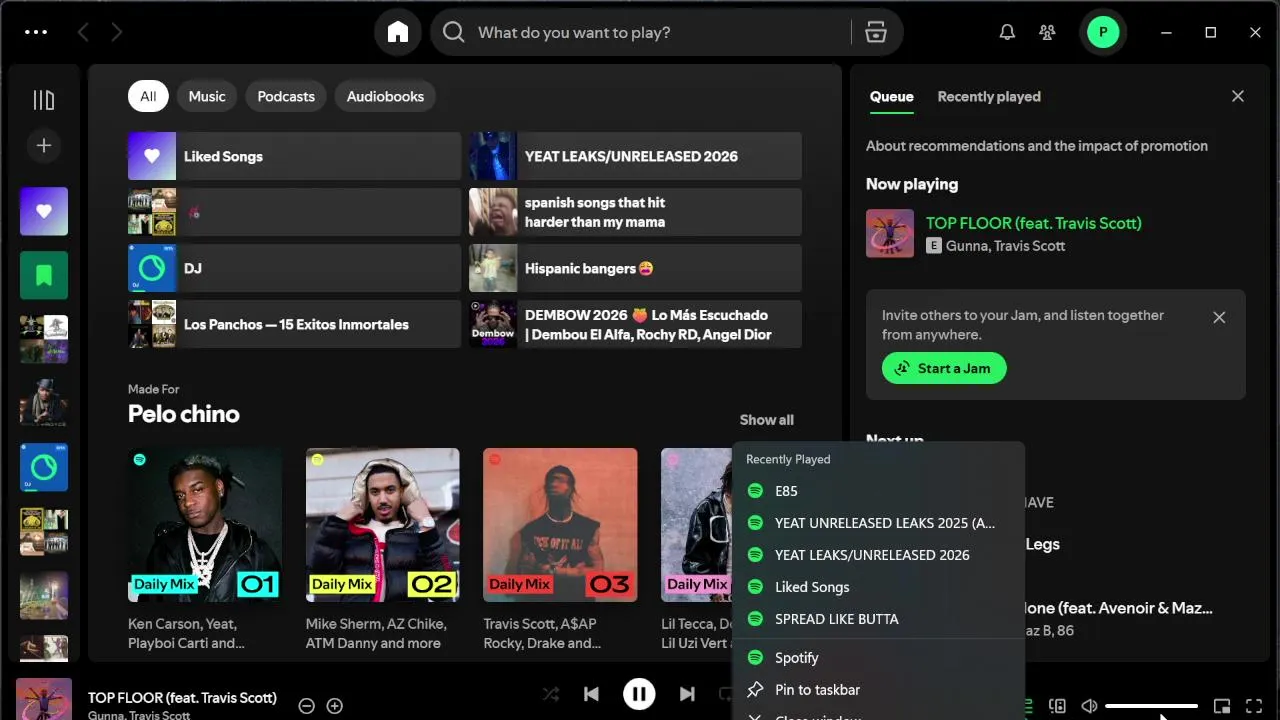Open the DJ item in the sidebar

(44, 467)
